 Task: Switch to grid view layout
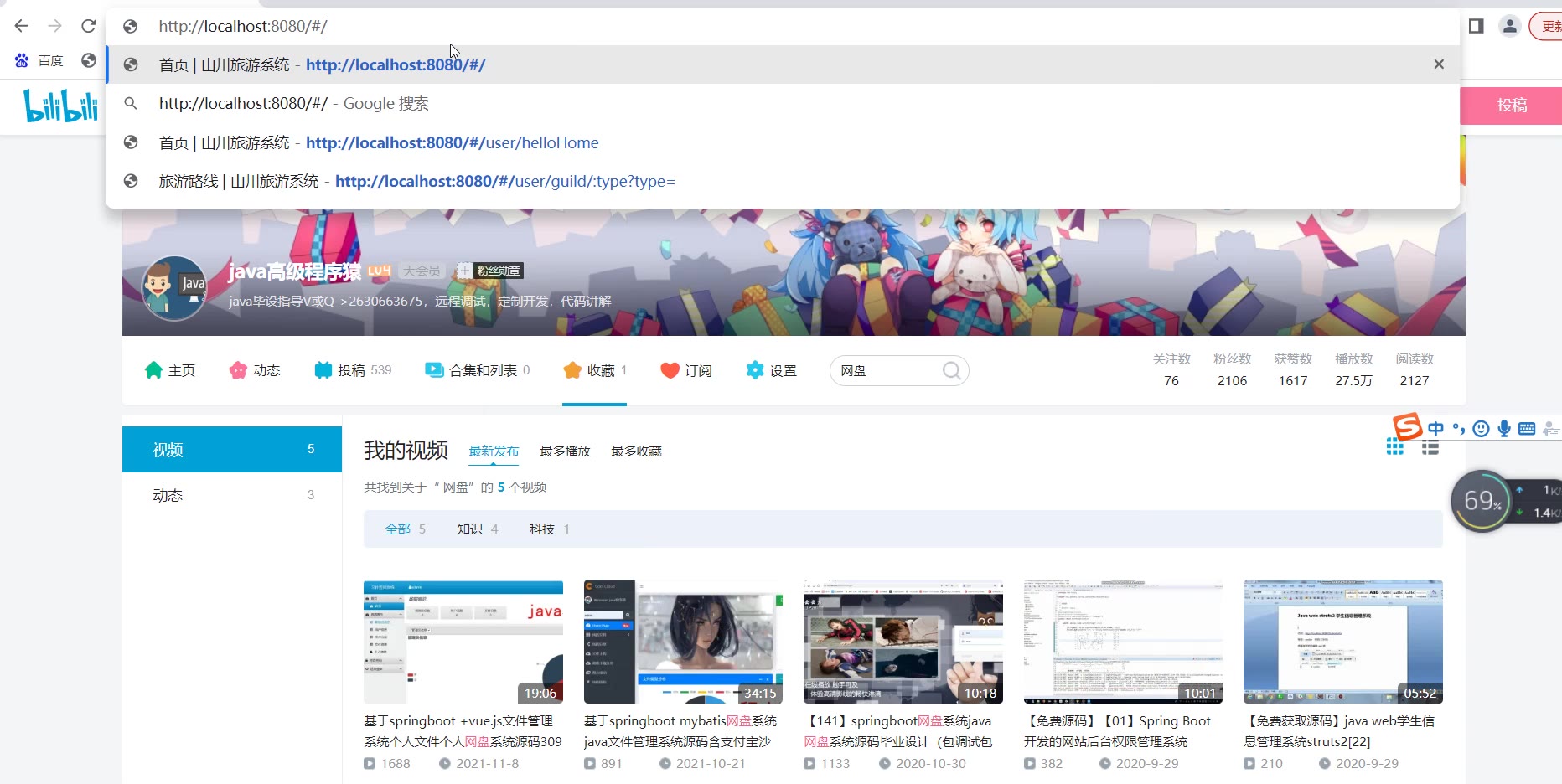pos(1395,447)
